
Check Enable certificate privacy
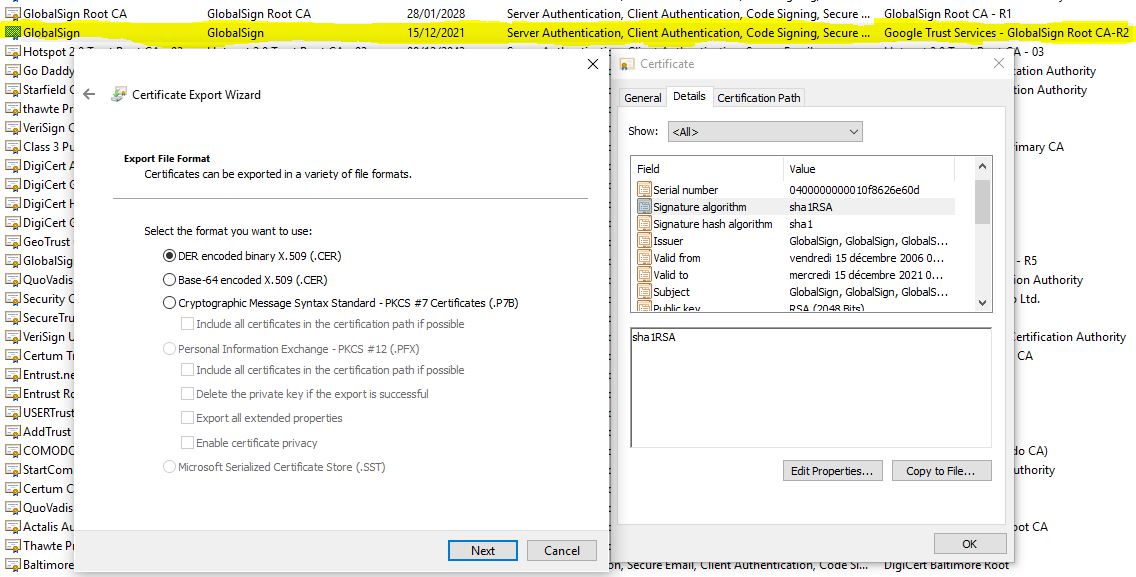coord(188,443)
